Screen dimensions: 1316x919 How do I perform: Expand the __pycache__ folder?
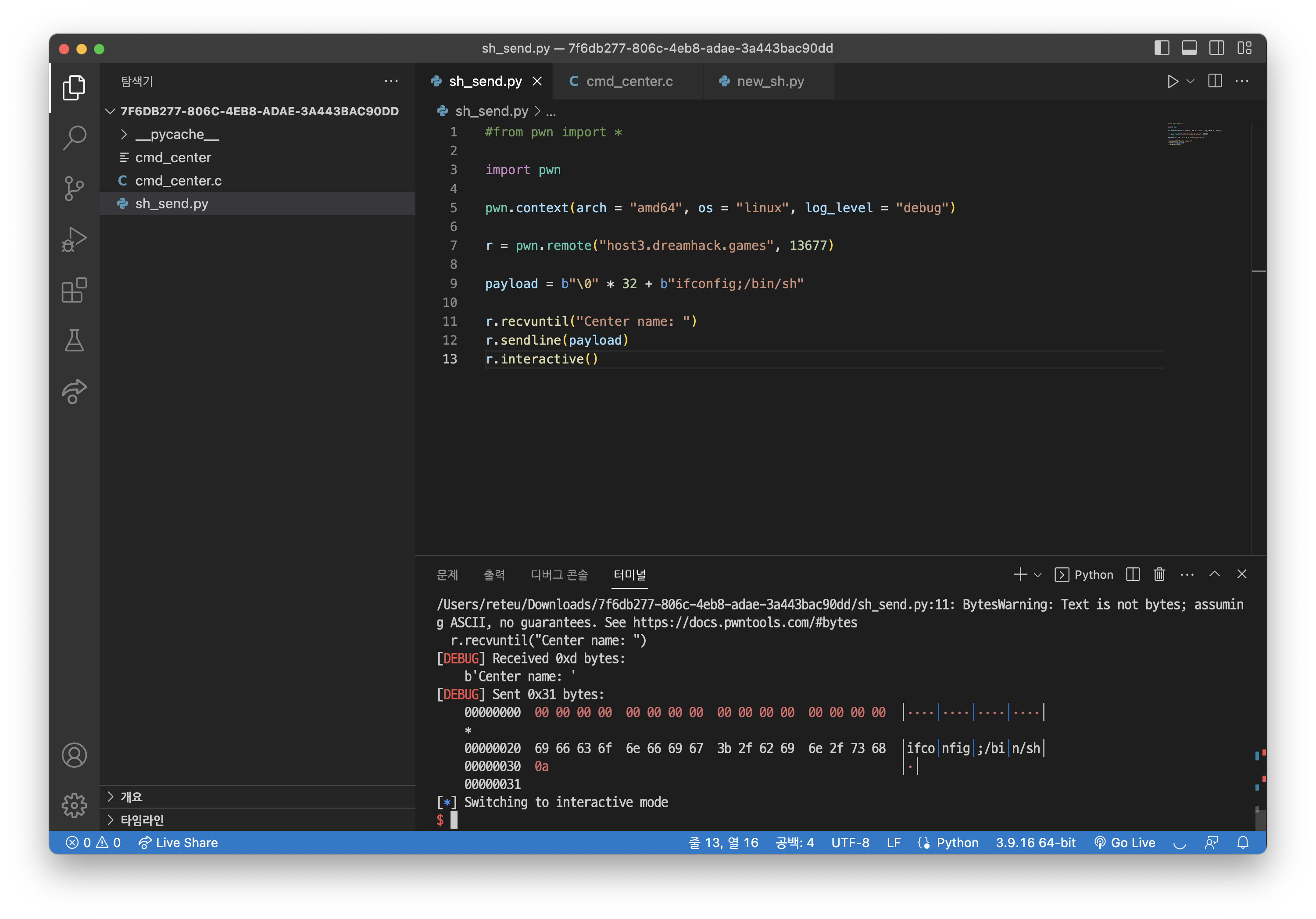coord(176,134)
